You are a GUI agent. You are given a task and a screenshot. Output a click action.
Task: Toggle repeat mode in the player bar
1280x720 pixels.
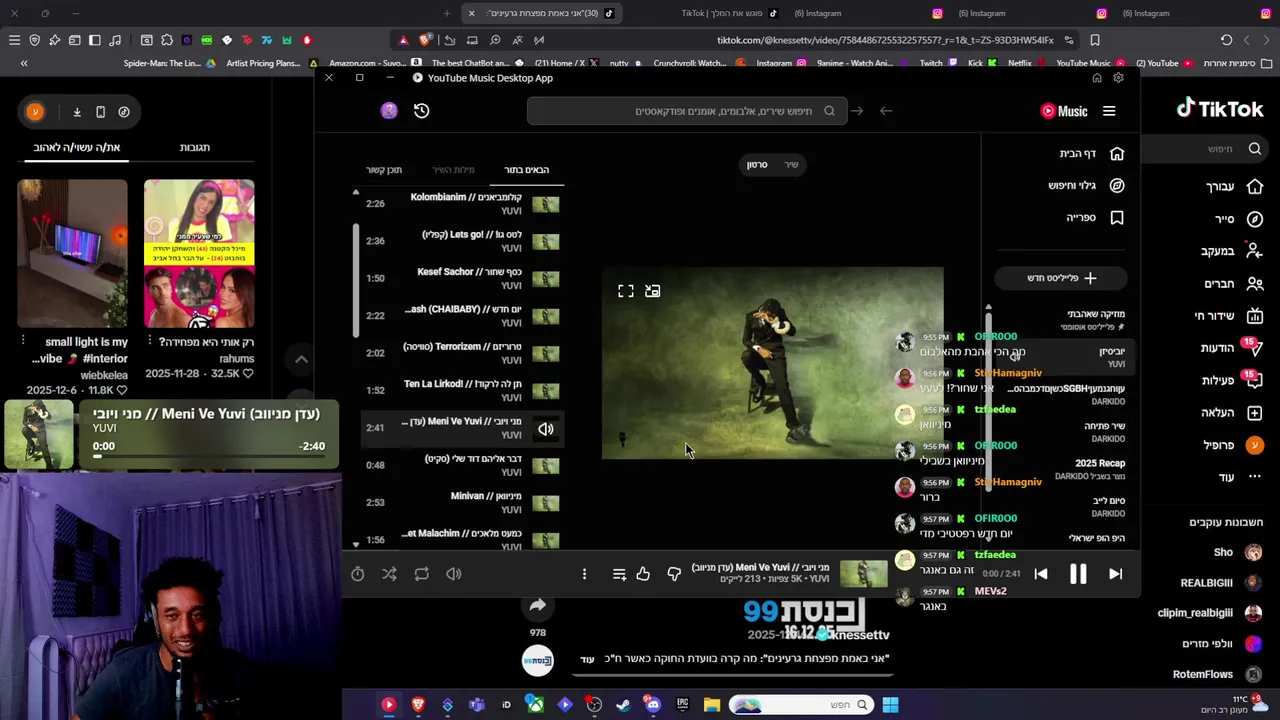421,574
